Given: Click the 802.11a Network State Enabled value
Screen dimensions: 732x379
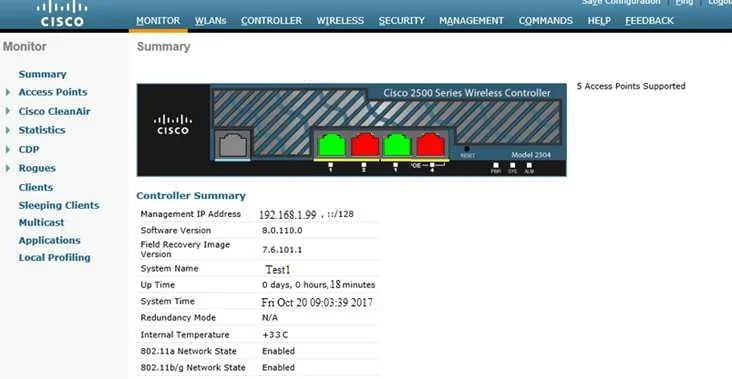Looking at the screenshot, I should 278,351.
